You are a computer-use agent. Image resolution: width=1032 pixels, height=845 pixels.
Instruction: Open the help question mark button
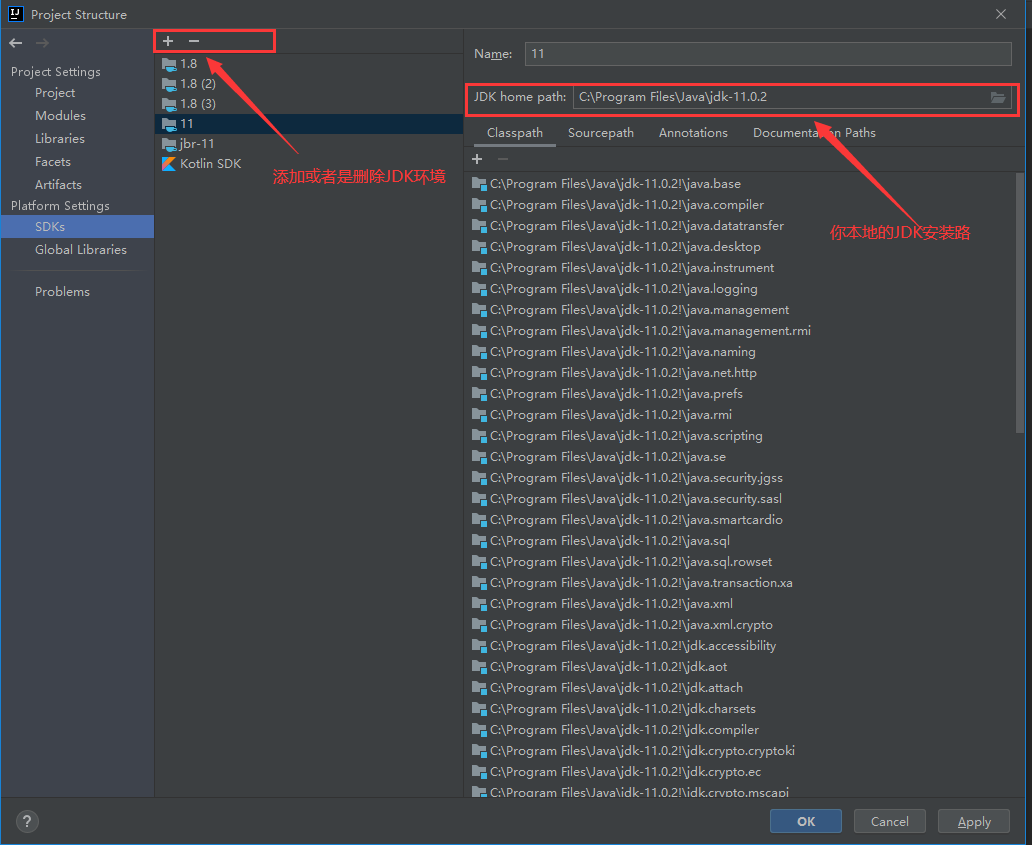[x=27, y=822]
